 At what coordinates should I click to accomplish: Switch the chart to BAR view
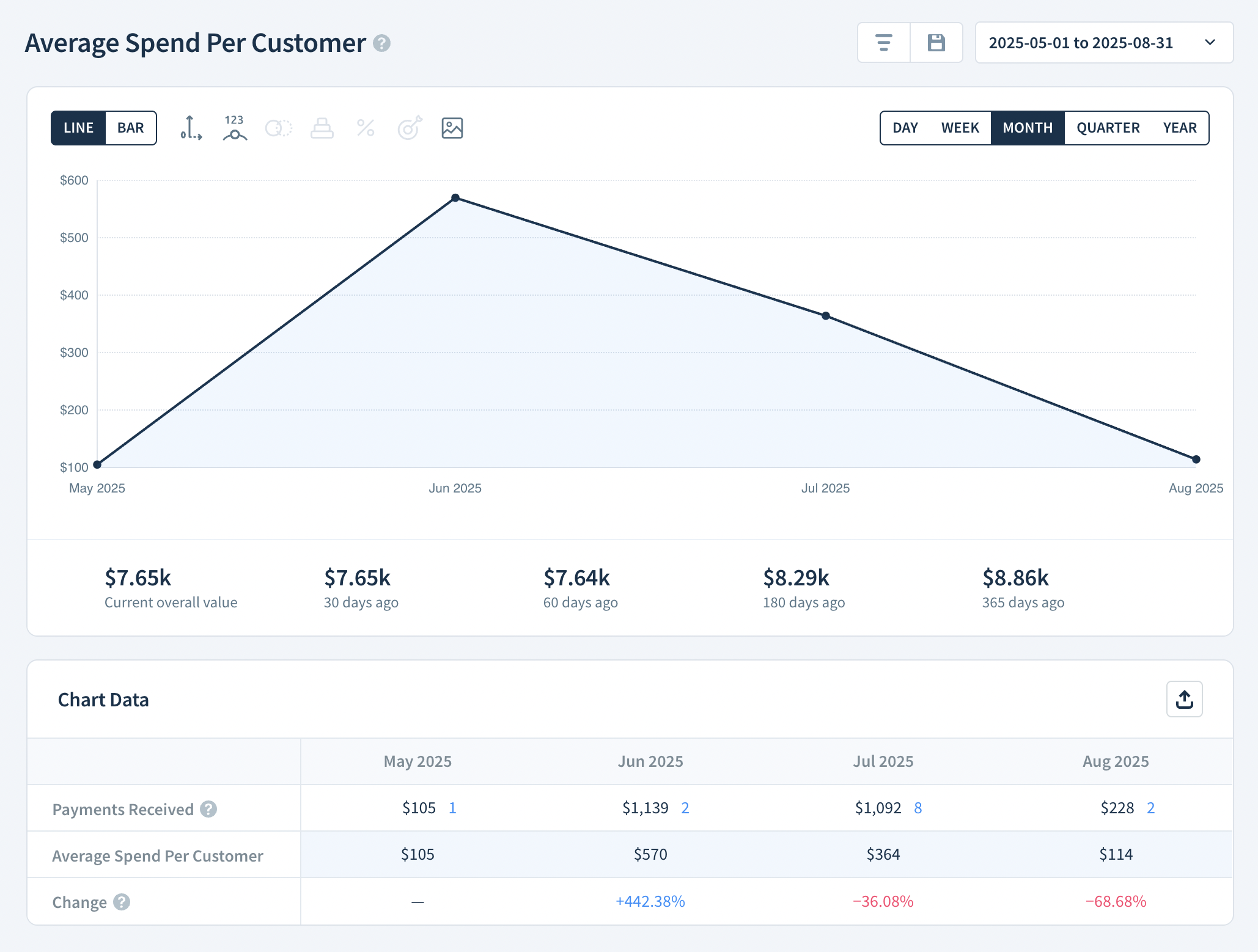(130, 128)
